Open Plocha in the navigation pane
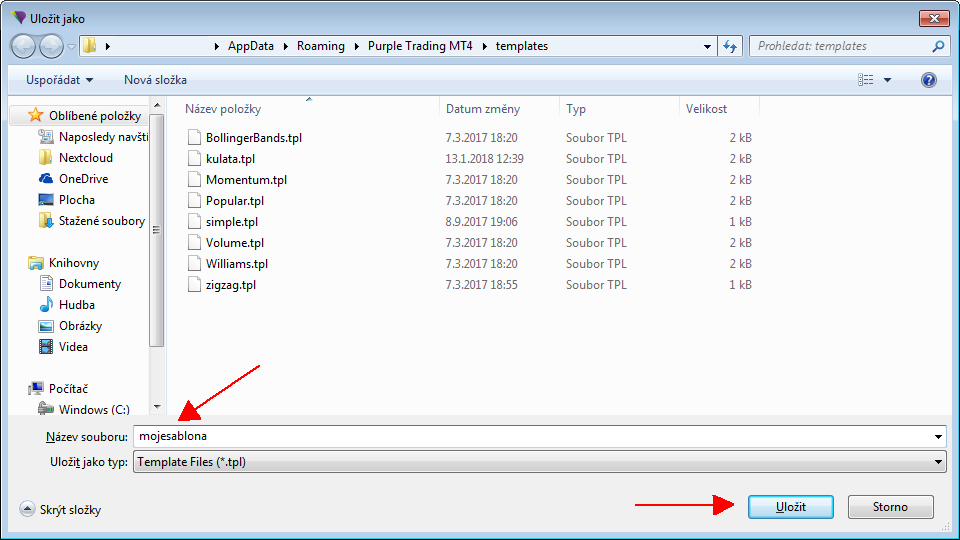 (x=67, y=200)
